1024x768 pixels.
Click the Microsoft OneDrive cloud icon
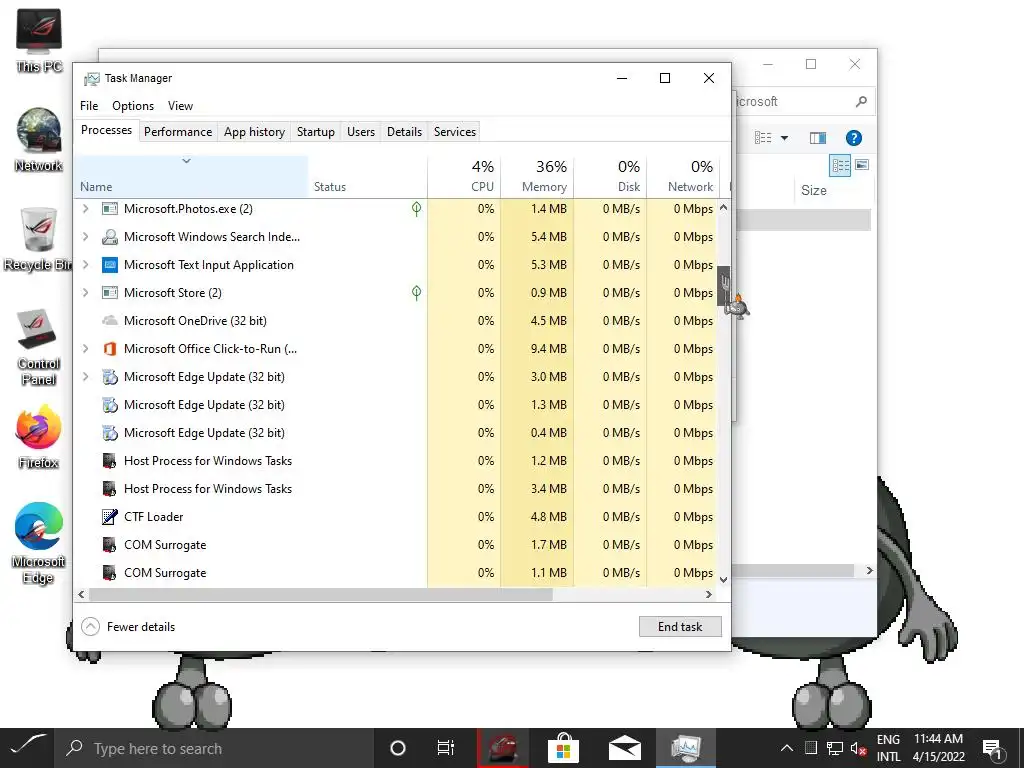pos(110,321)
